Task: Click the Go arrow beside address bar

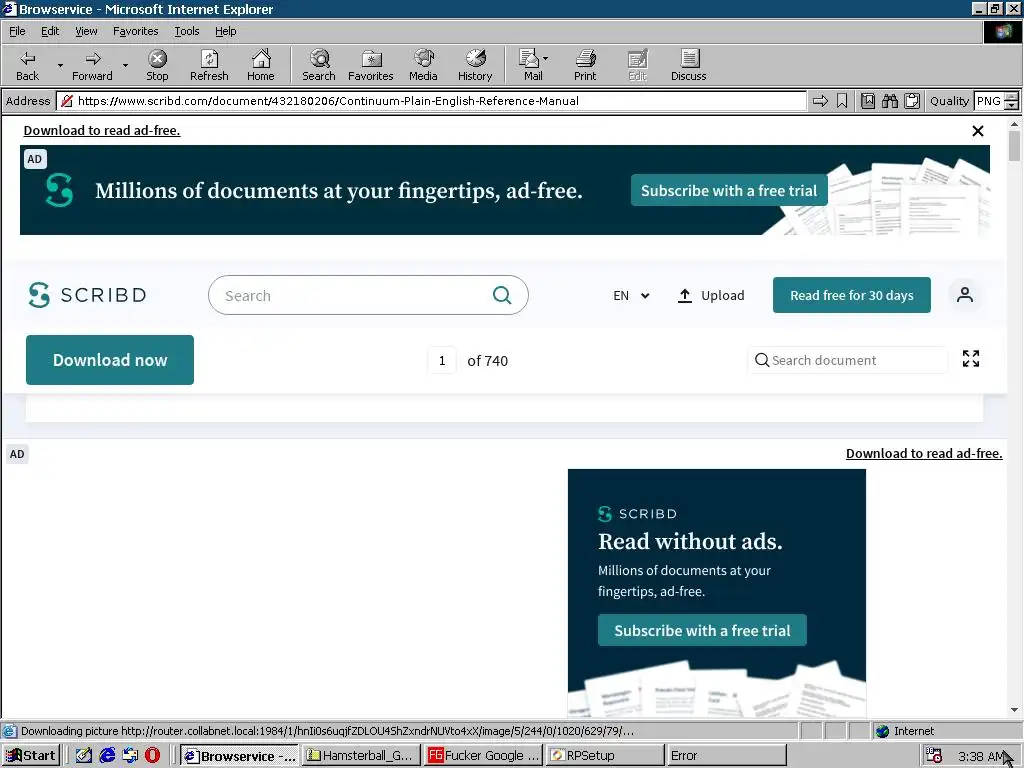Action: (x=820, y=101)
